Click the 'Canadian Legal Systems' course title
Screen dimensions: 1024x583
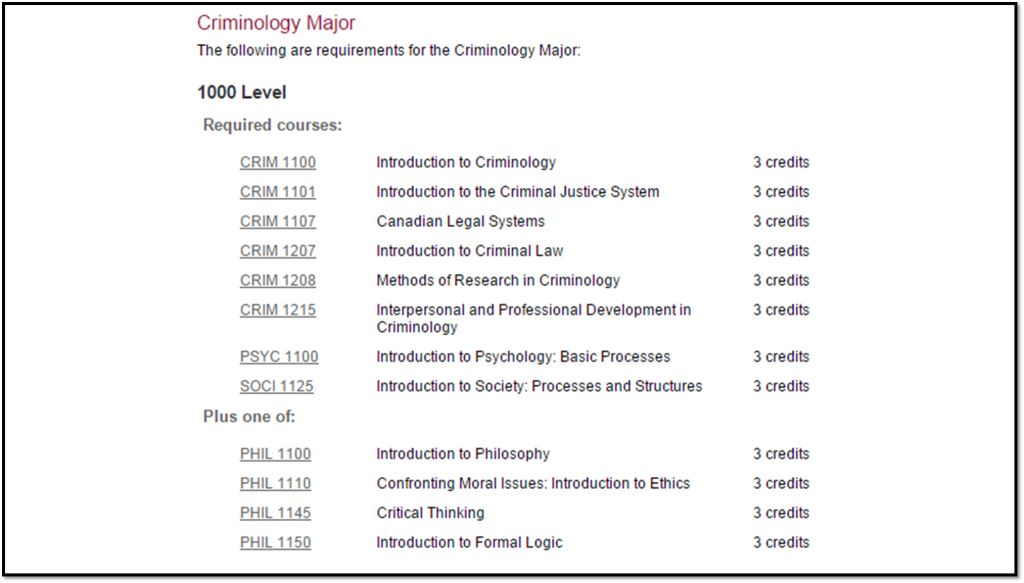(460, 222)
